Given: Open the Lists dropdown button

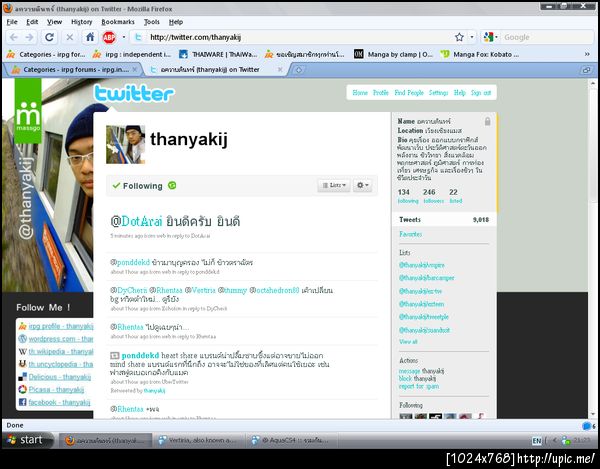Looking at the screenshot, I should tap(334, 185).
